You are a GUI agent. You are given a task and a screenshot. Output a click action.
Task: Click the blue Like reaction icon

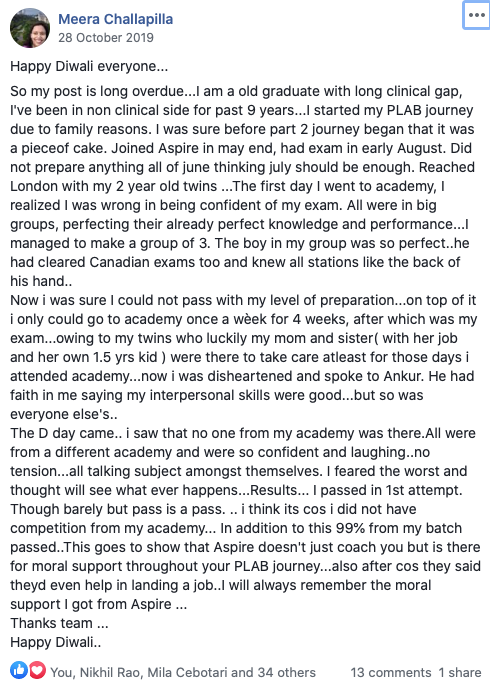point(19,670)
